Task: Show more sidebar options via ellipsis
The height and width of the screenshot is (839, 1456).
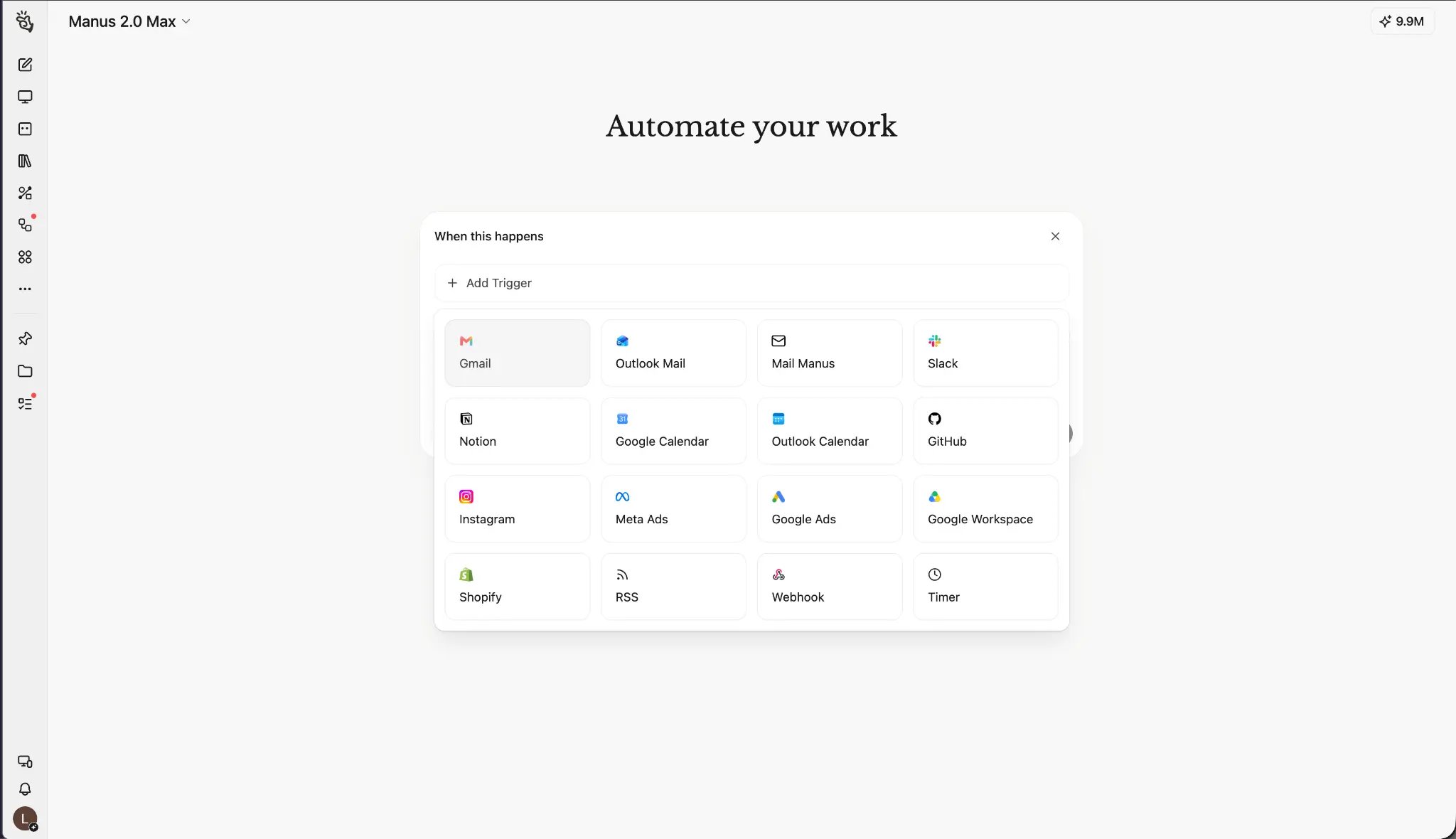Action: click(x=25, y=289)
